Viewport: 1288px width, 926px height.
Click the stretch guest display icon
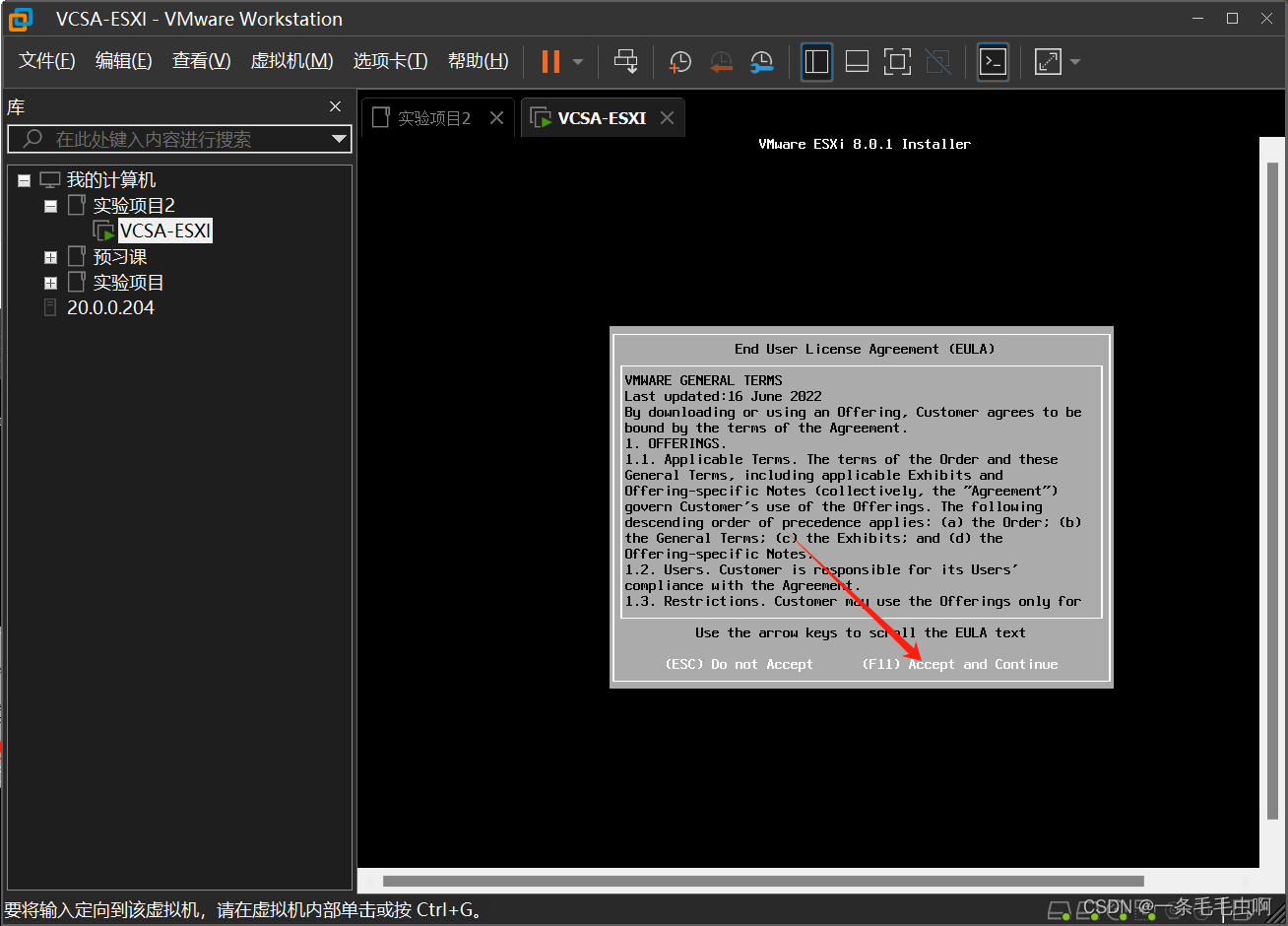coord(1049,62)
